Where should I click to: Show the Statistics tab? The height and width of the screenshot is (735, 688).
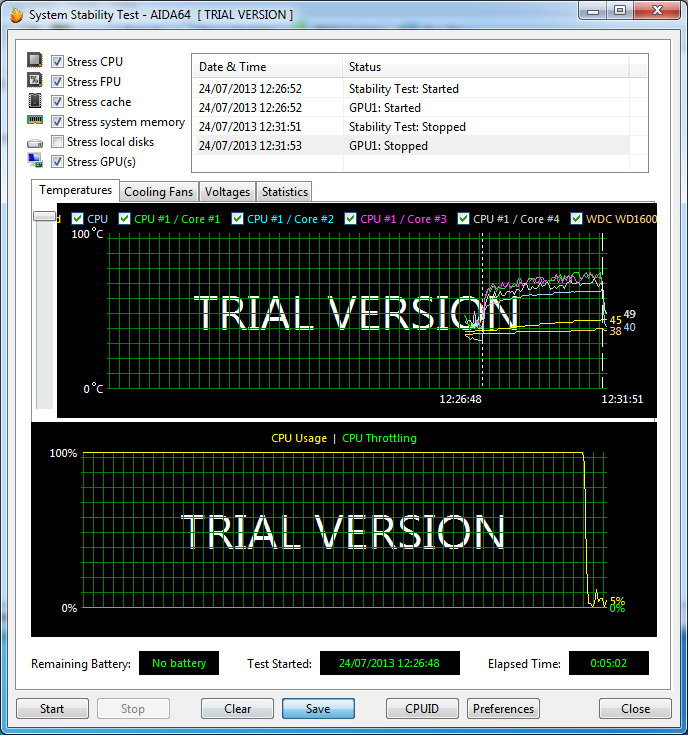tap(285, 191)
